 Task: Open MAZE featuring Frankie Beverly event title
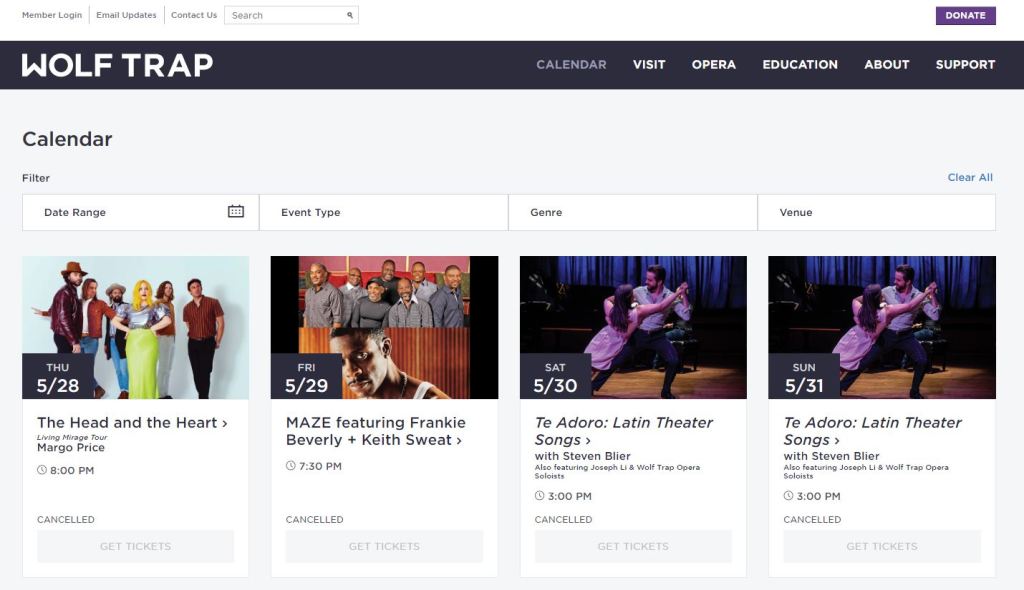(x=375, y=431)
